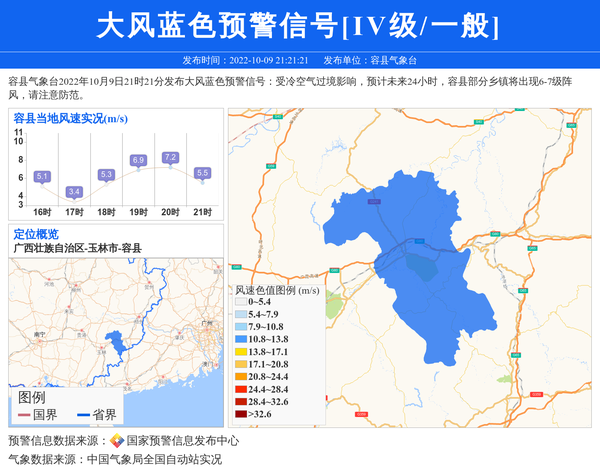The height and width of the screenshot is (471, 600).
Task: Open the 国家预警信息发布中心 source link
Action: 182,441
